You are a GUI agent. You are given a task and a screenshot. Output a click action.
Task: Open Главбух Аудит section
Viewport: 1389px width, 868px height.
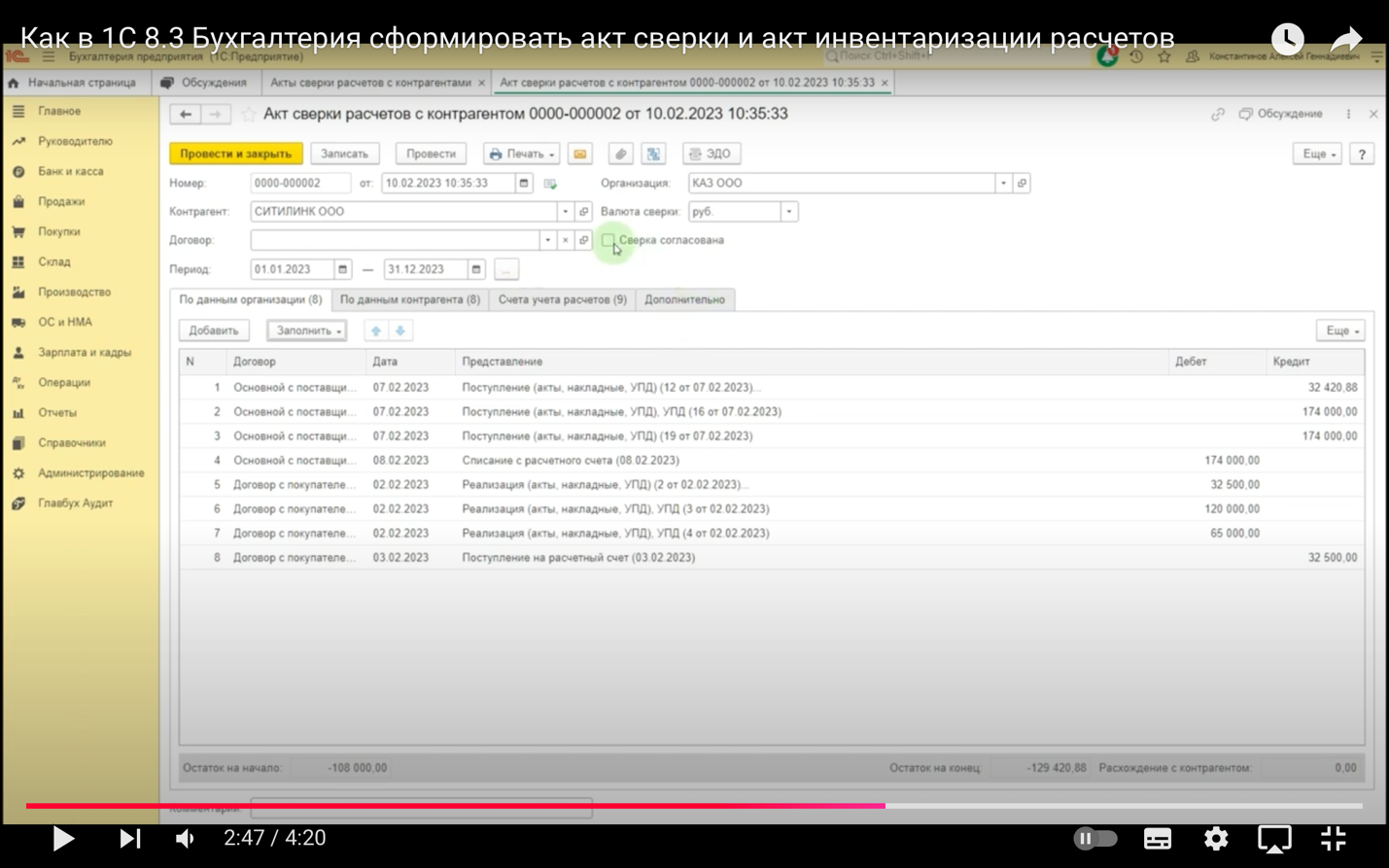(75, 503)
